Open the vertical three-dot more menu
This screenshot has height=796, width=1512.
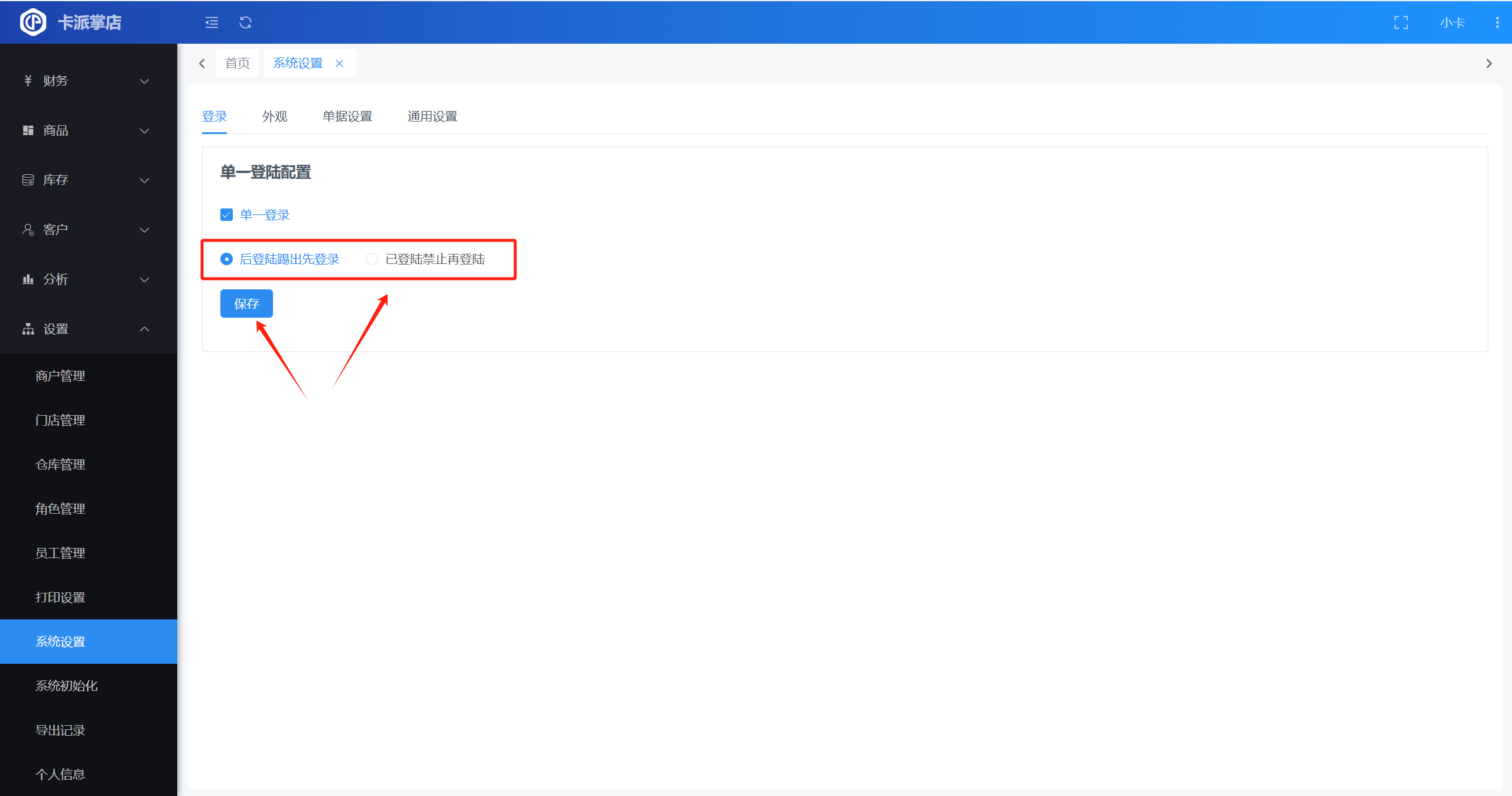point(1497,22)
